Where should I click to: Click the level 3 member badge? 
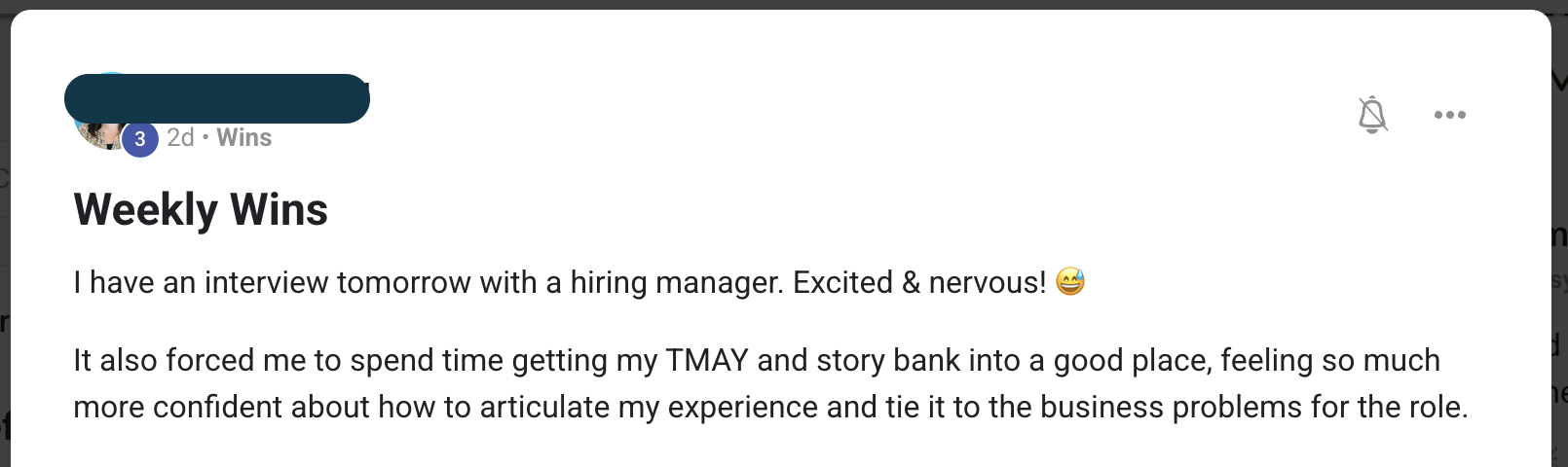point(140,139)
